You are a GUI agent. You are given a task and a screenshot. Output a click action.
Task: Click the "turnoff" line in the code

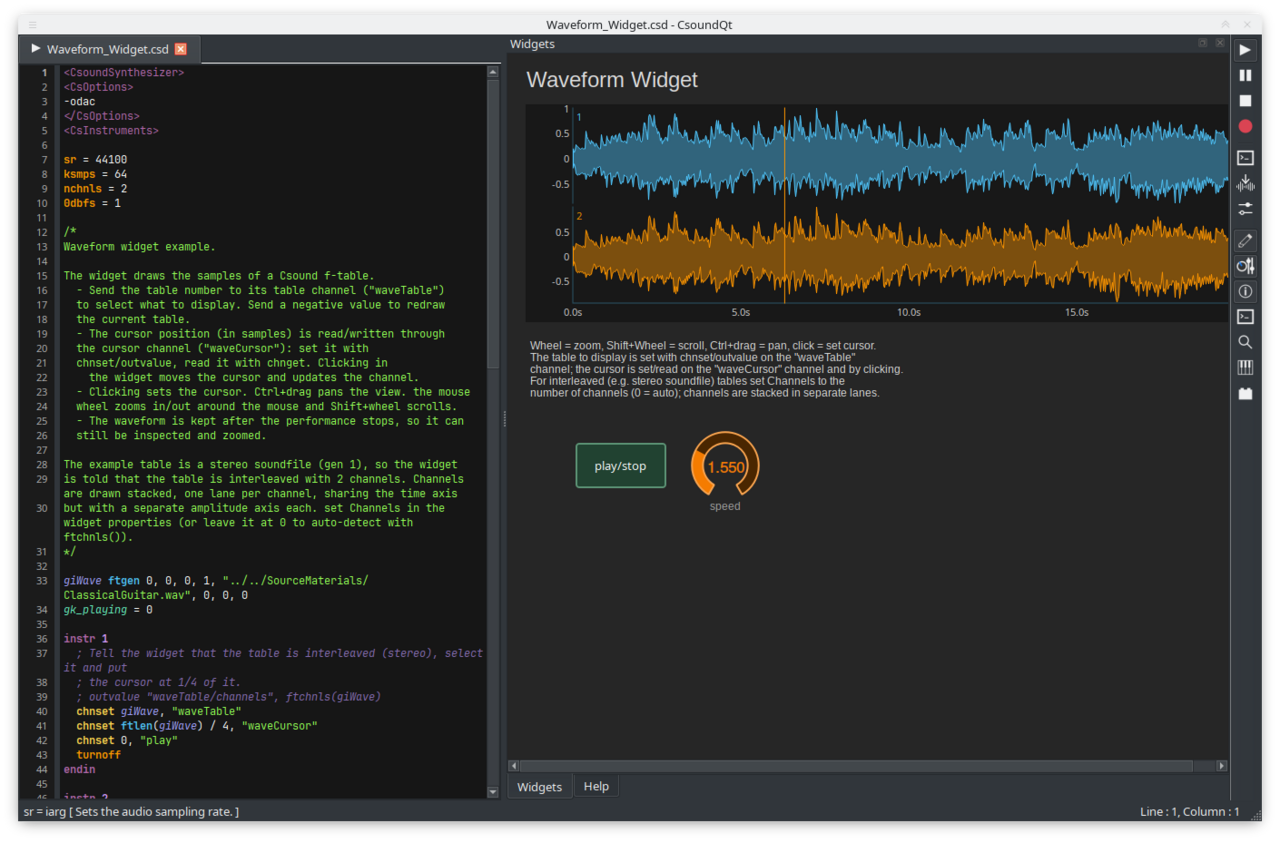(x=98, y=755)
